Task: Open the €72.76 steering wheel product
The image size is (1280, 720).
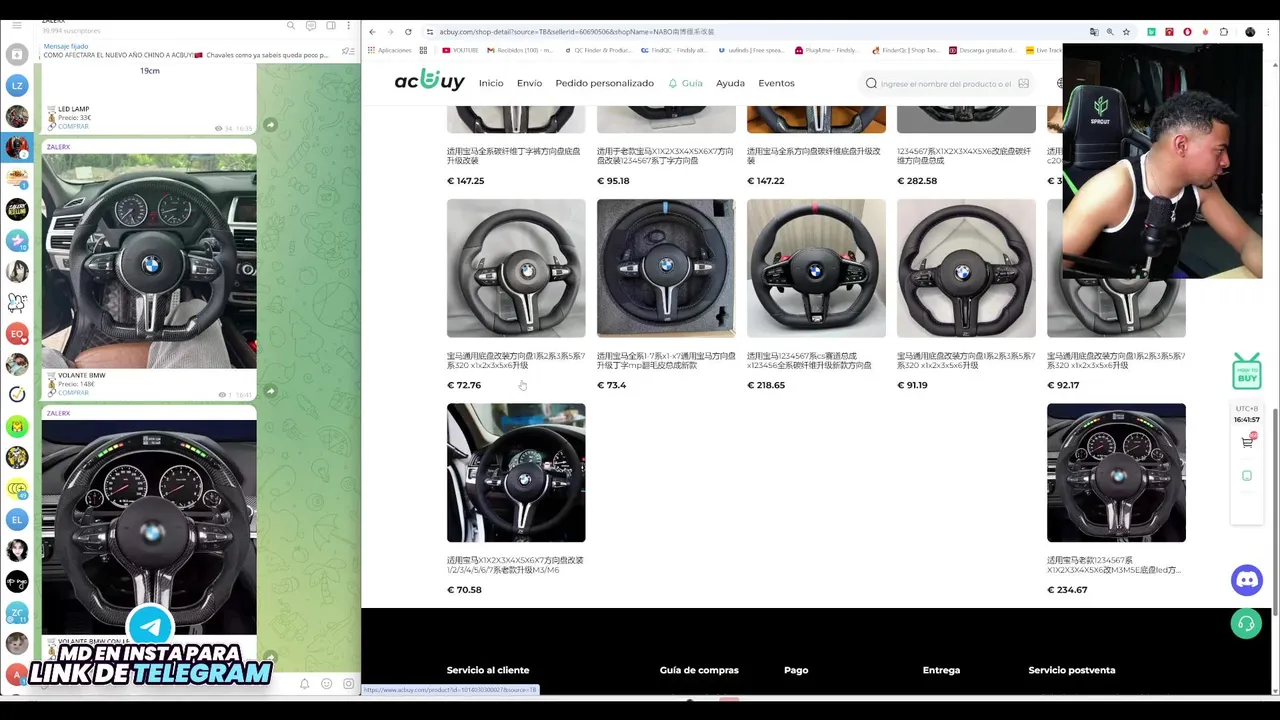Action: 516,268
